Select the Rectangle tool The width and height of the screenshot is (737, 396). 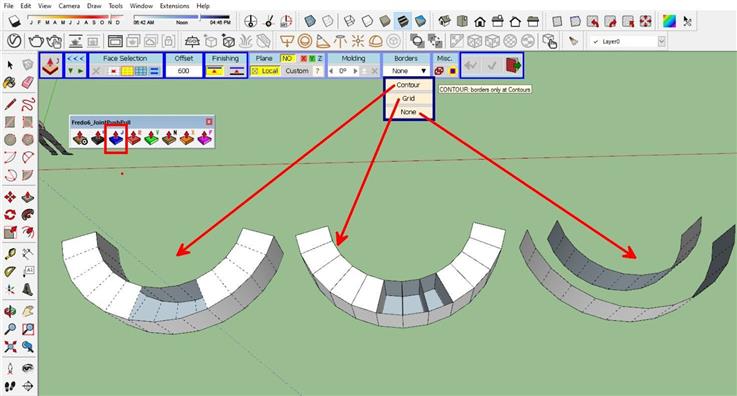[10, 122]
